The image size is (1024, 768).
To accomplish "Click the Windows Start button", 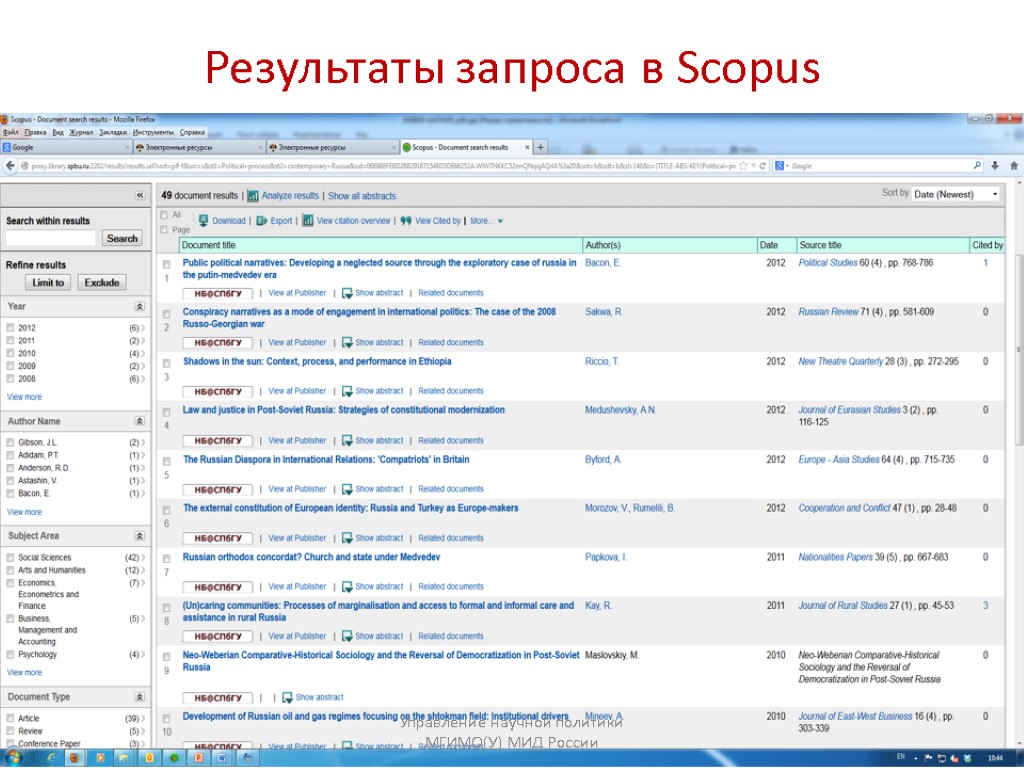I will click(14, 758).
